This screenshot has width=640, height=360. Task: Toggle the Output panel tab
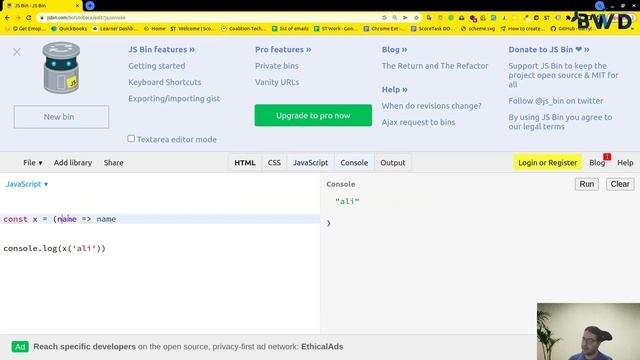[393, 162]
